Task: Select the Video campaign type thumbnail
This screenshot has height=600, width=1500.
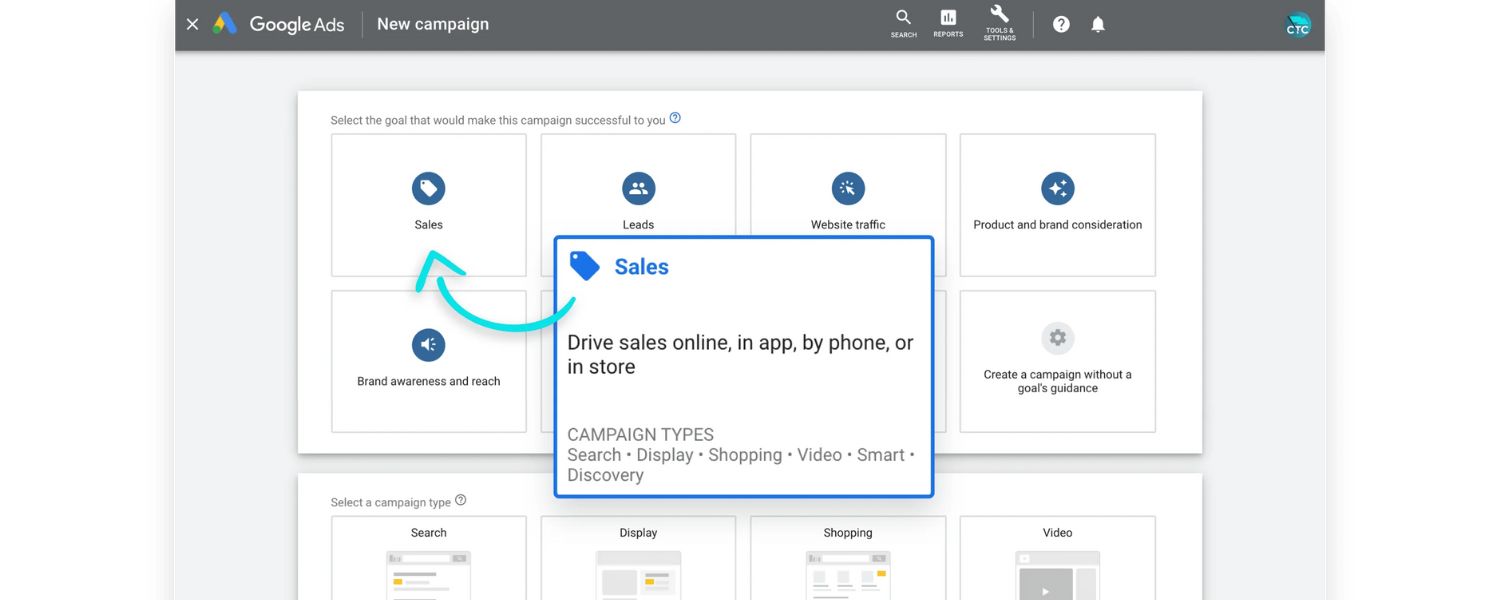Action: coord(1057,575)
